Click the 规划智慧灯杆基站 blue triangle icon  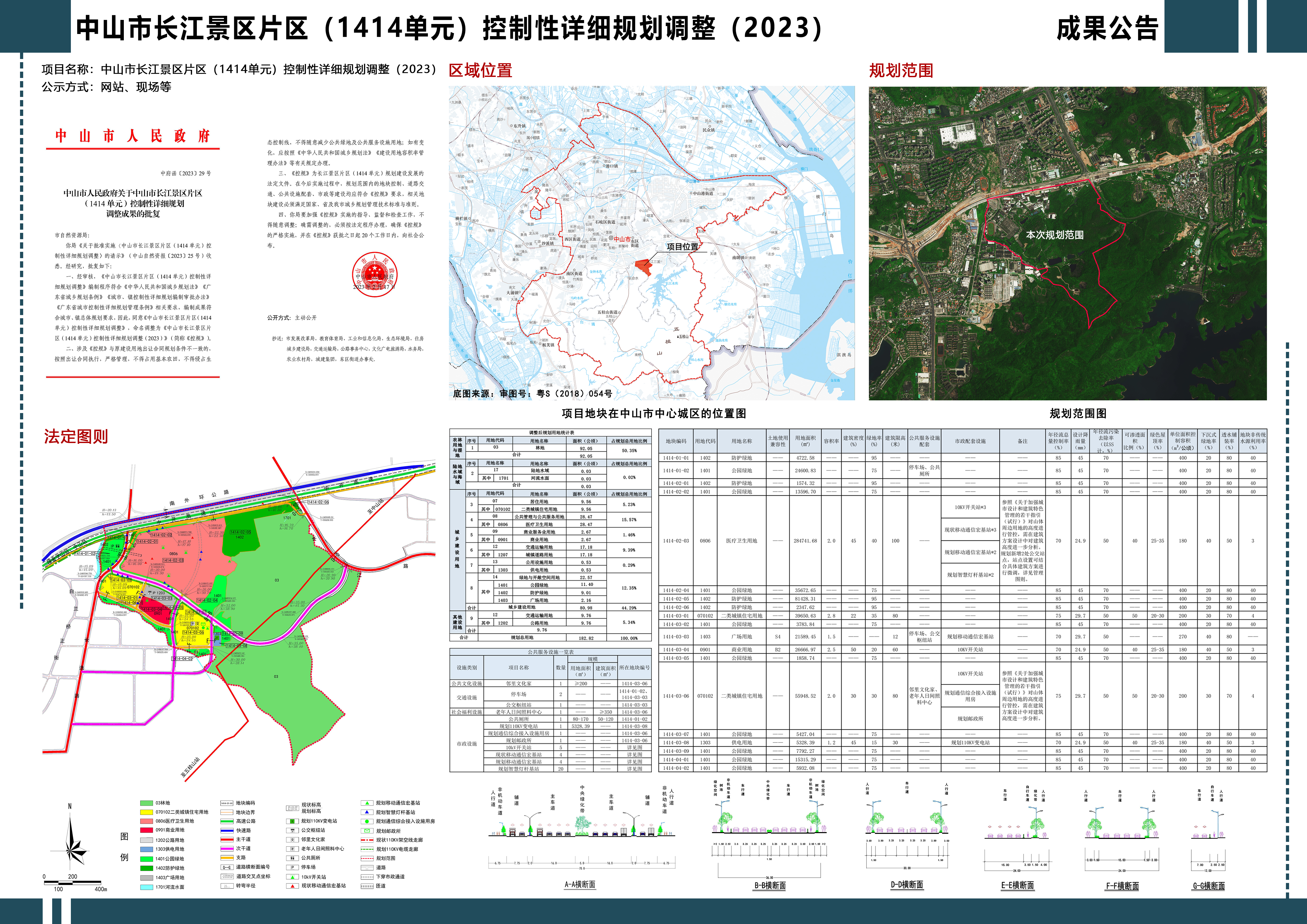point(367,812)
